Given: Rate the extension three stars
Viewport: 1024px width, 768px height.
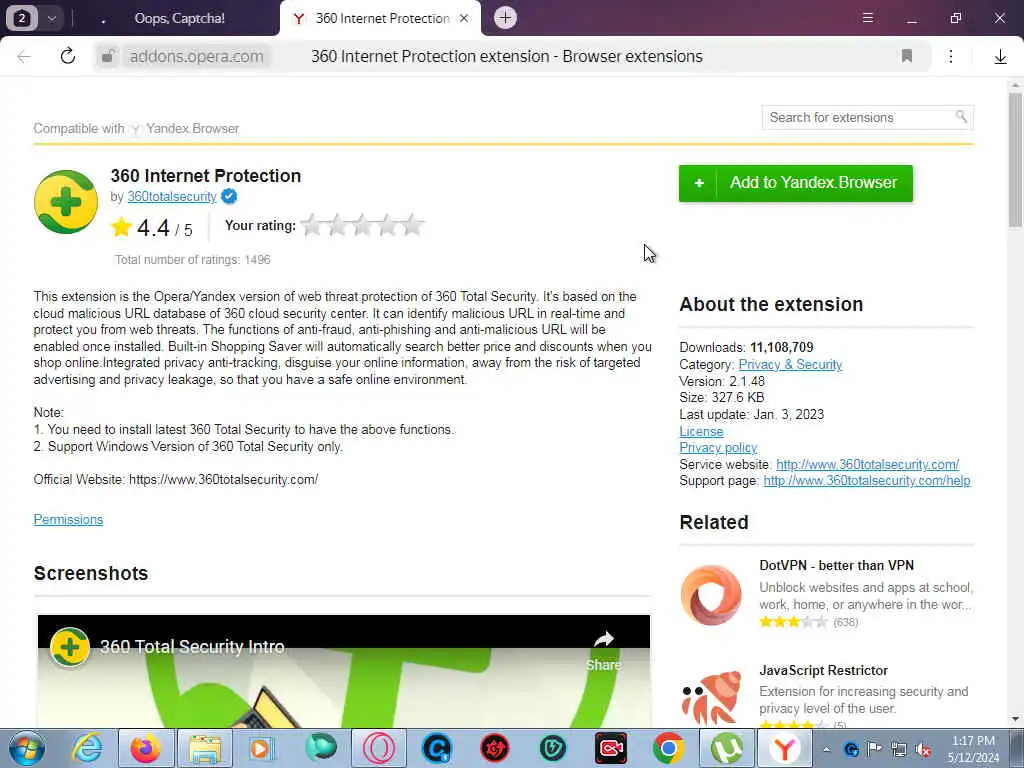Looking at the screenshot, I should pos(362,225).
